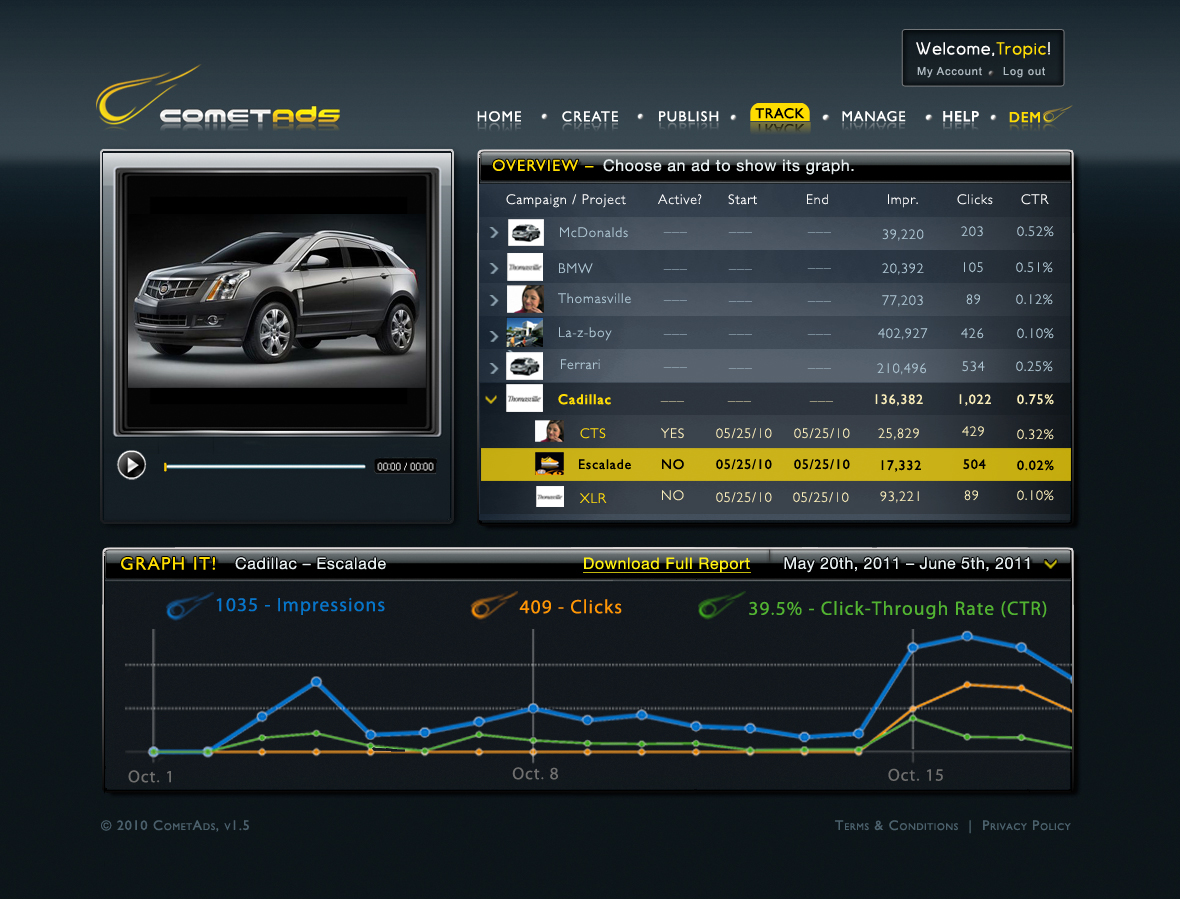
Task: Click the CometAds logo
Action: (218, 99)
